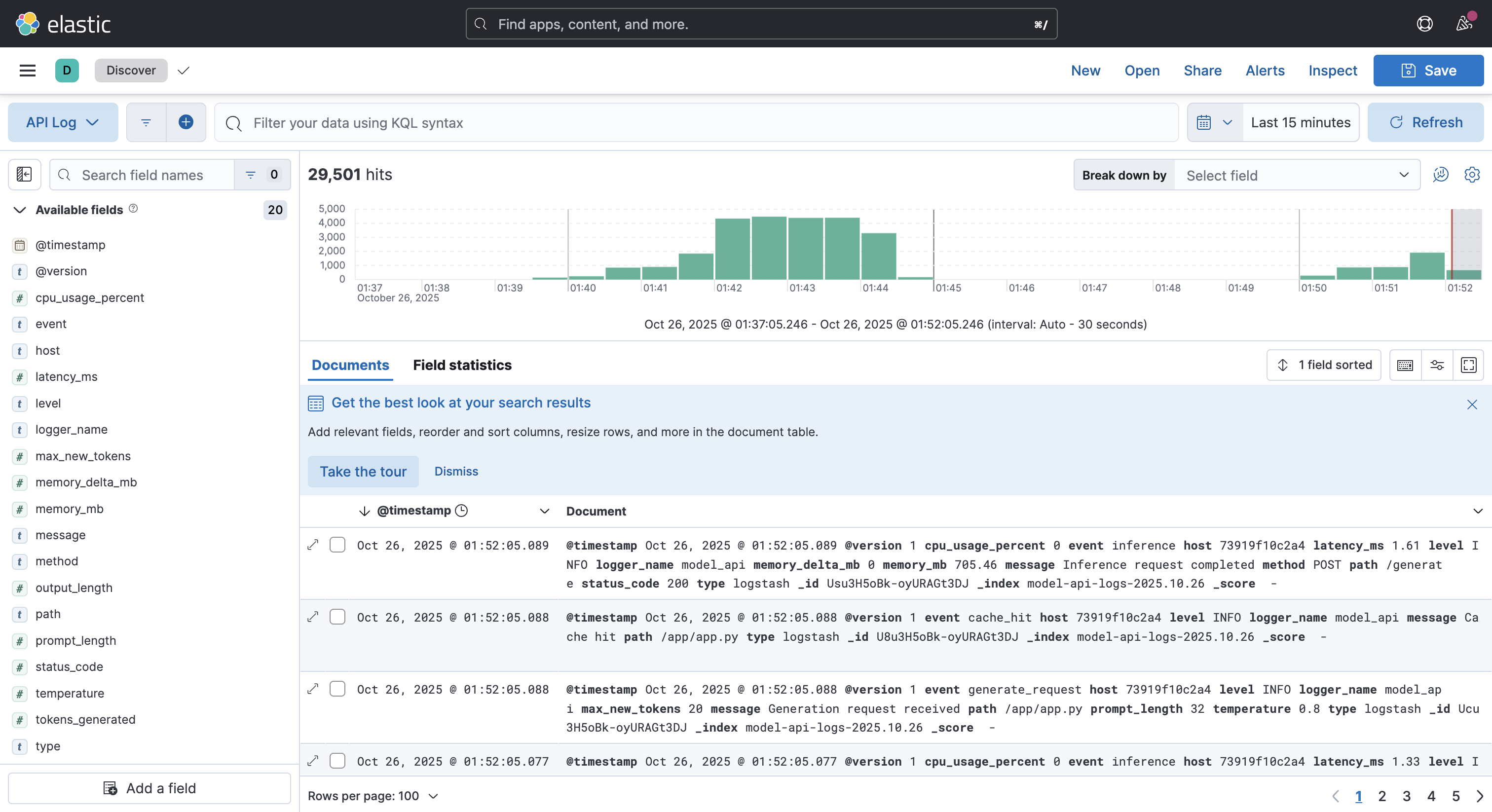Select the first document row checkbox
The height and width of the screenshot is (812, 1492).
pyautogui.click(x=337, y=545)
